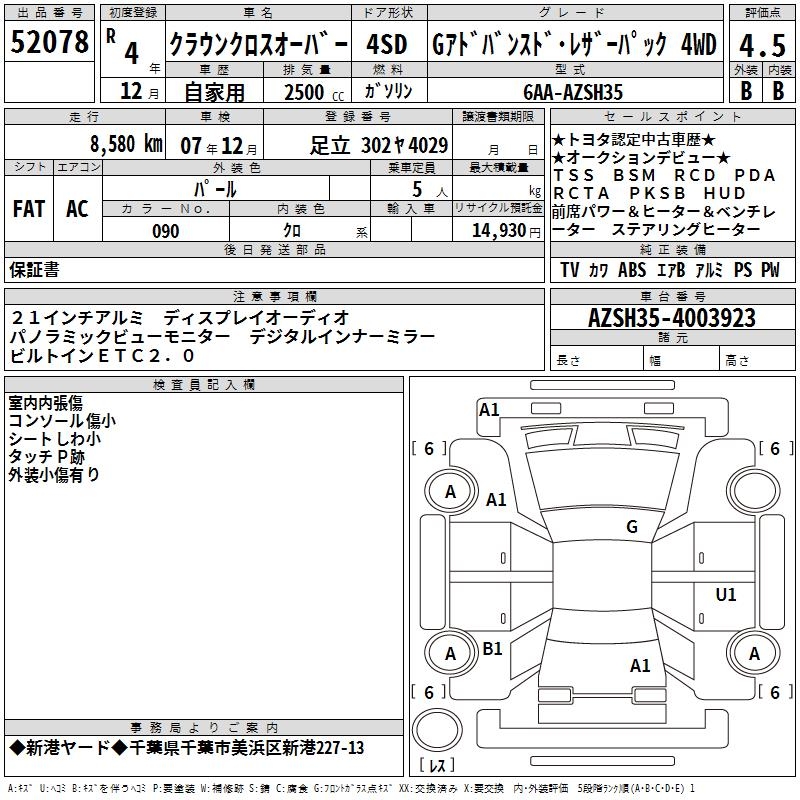Click 保証書 under later-shipped parts
This screenshot has height=800, width=800.
click(x=34, y=270)
